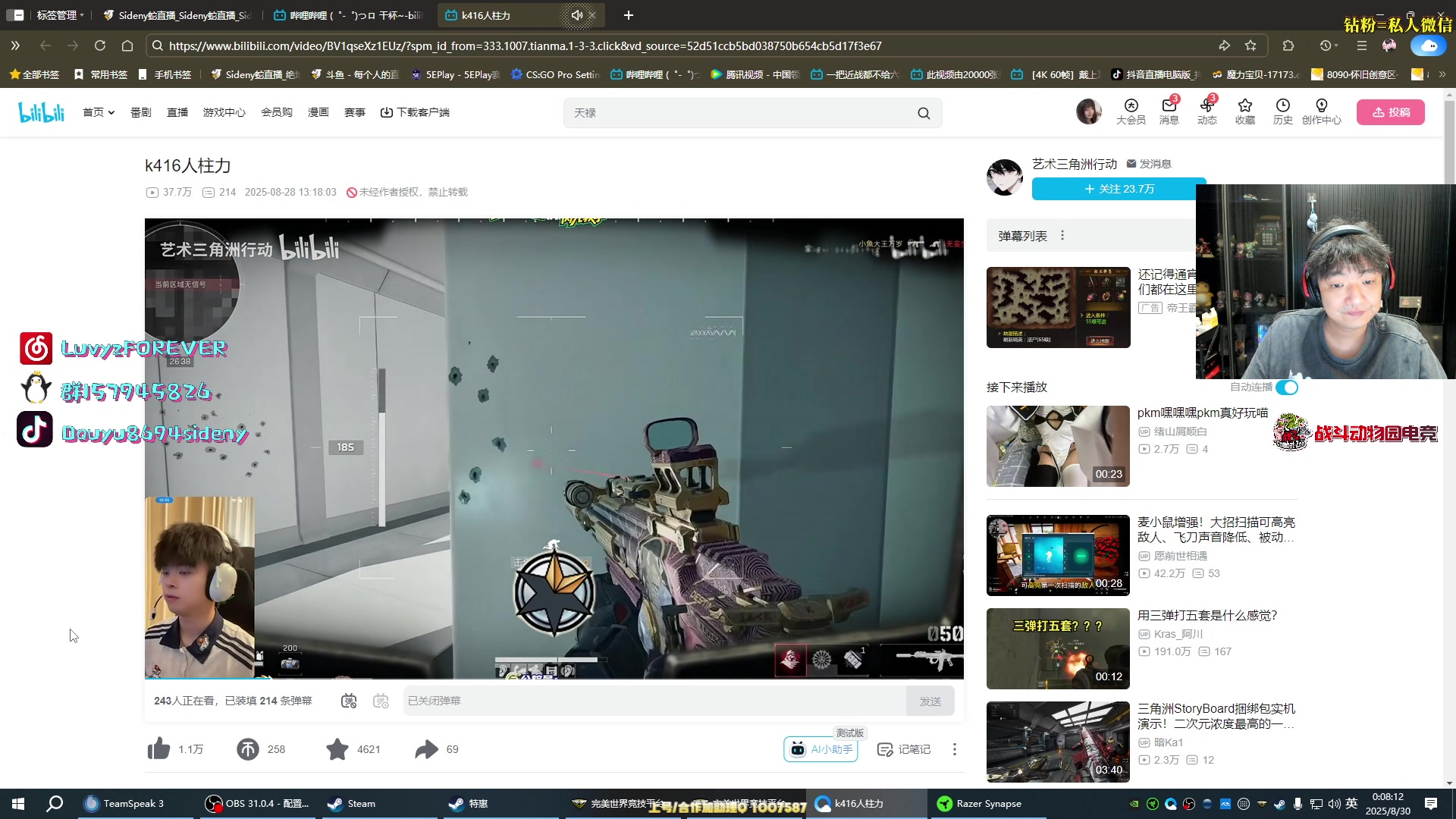Go to 漫画 nav item
Screen dimensions: 1456x819
coord(318,112)
